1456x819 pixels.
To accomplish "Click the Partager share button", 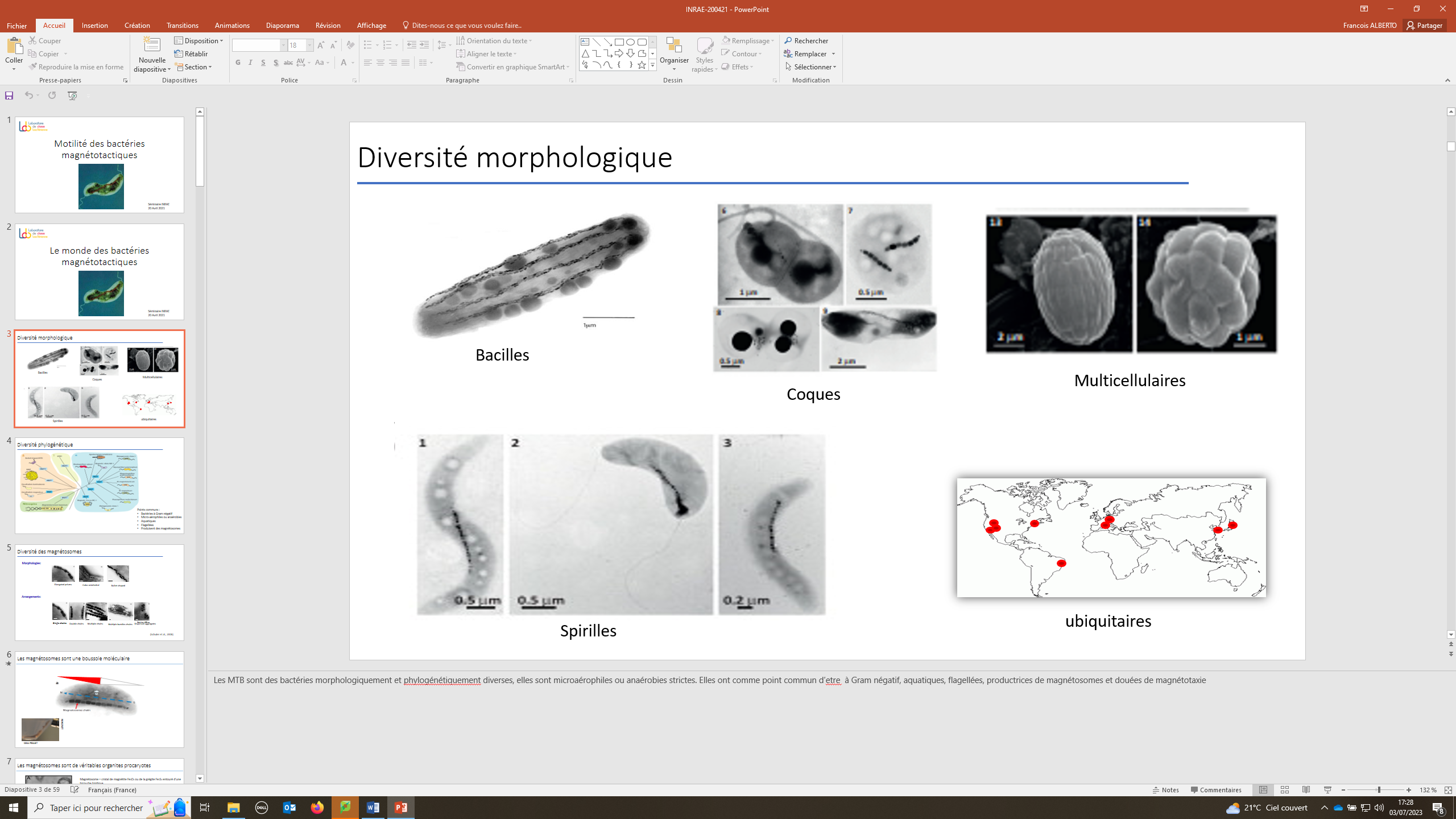I will point(1425,25).
